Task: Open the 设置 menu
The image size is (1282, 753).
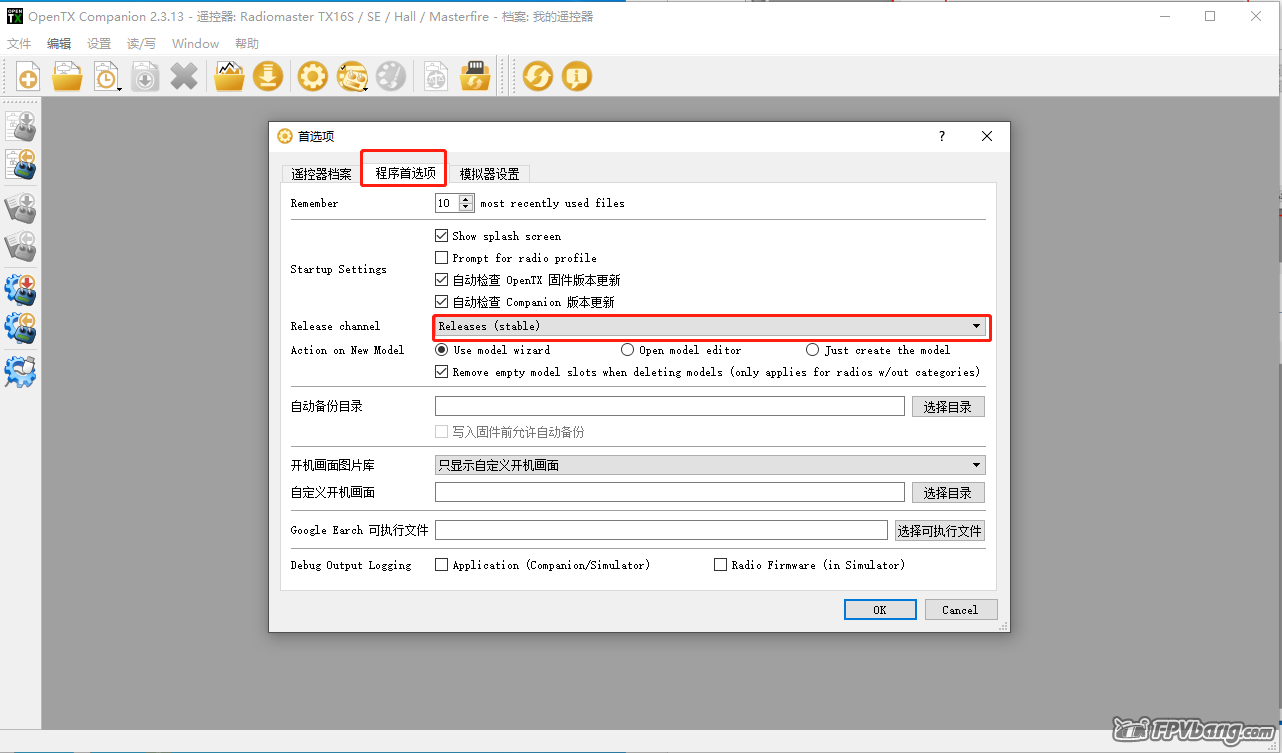Action: pyautogui.click(x=99, y=44)
